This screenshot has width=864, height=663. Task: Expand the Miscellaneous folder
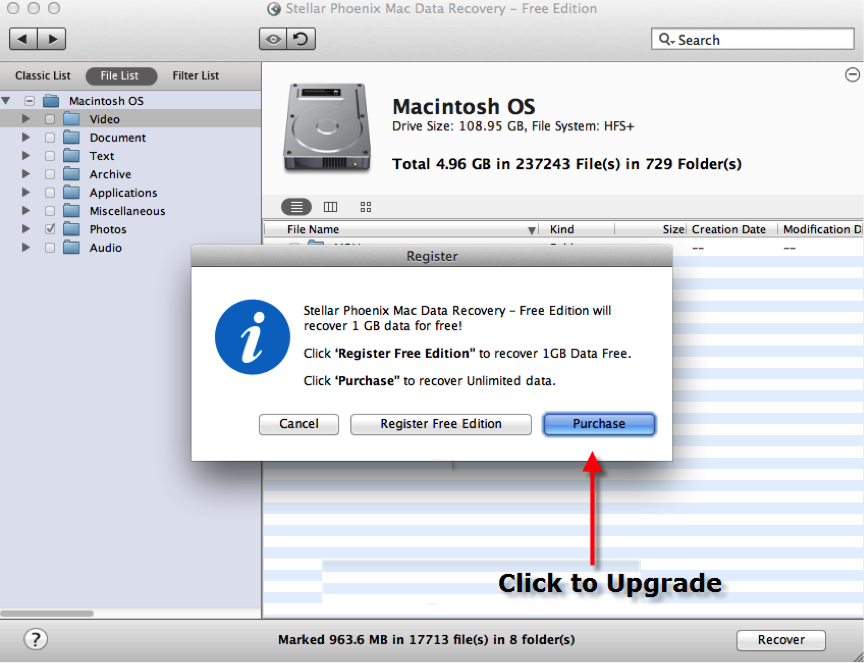[26, 211]
